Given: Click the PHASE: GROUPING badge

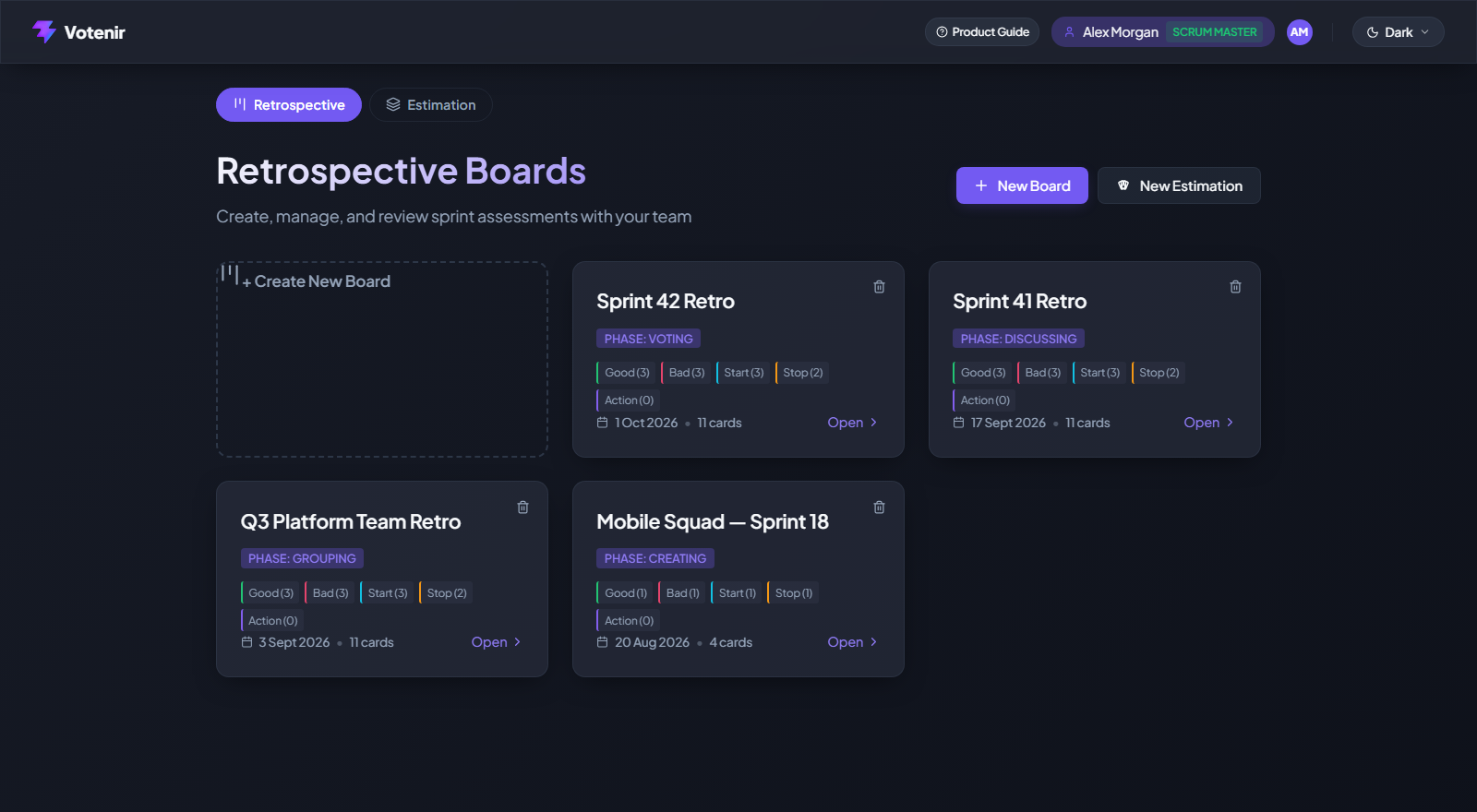Looking at the screenshot, I should pyautogui.click(x=302, y=558).
